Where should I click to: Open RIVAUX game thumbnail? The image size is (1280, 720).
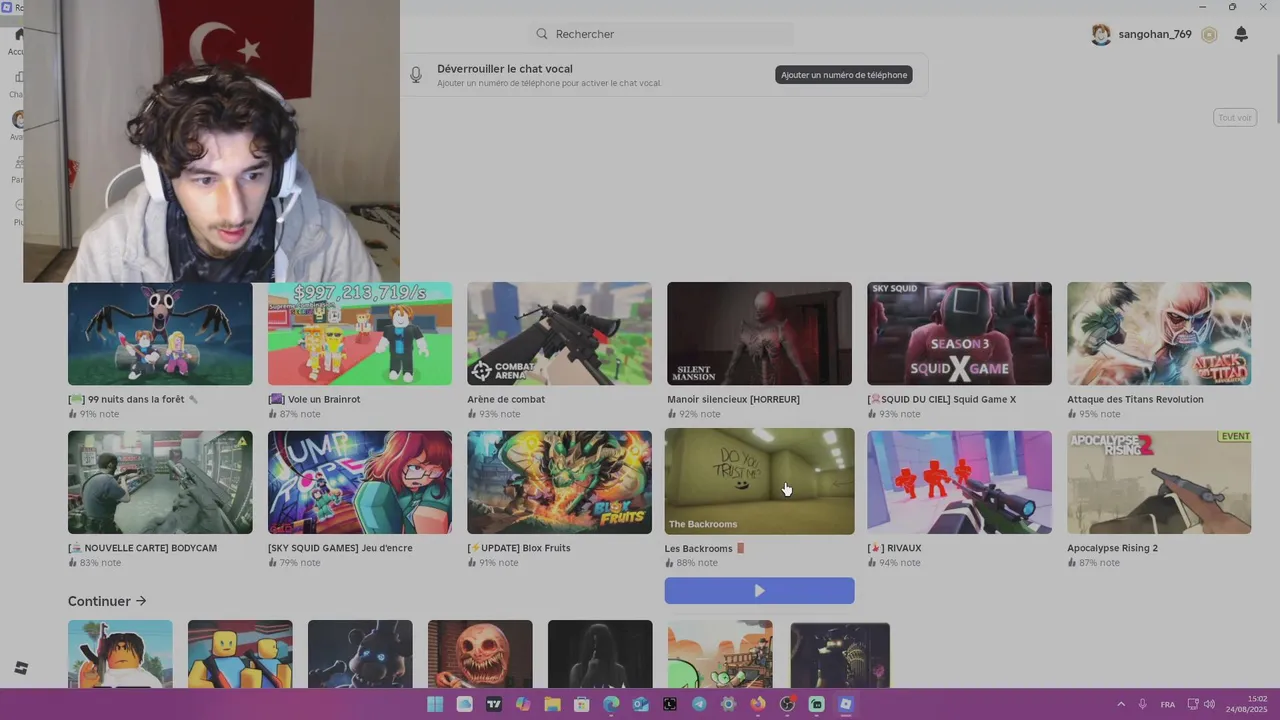click(x=959, y=482)
